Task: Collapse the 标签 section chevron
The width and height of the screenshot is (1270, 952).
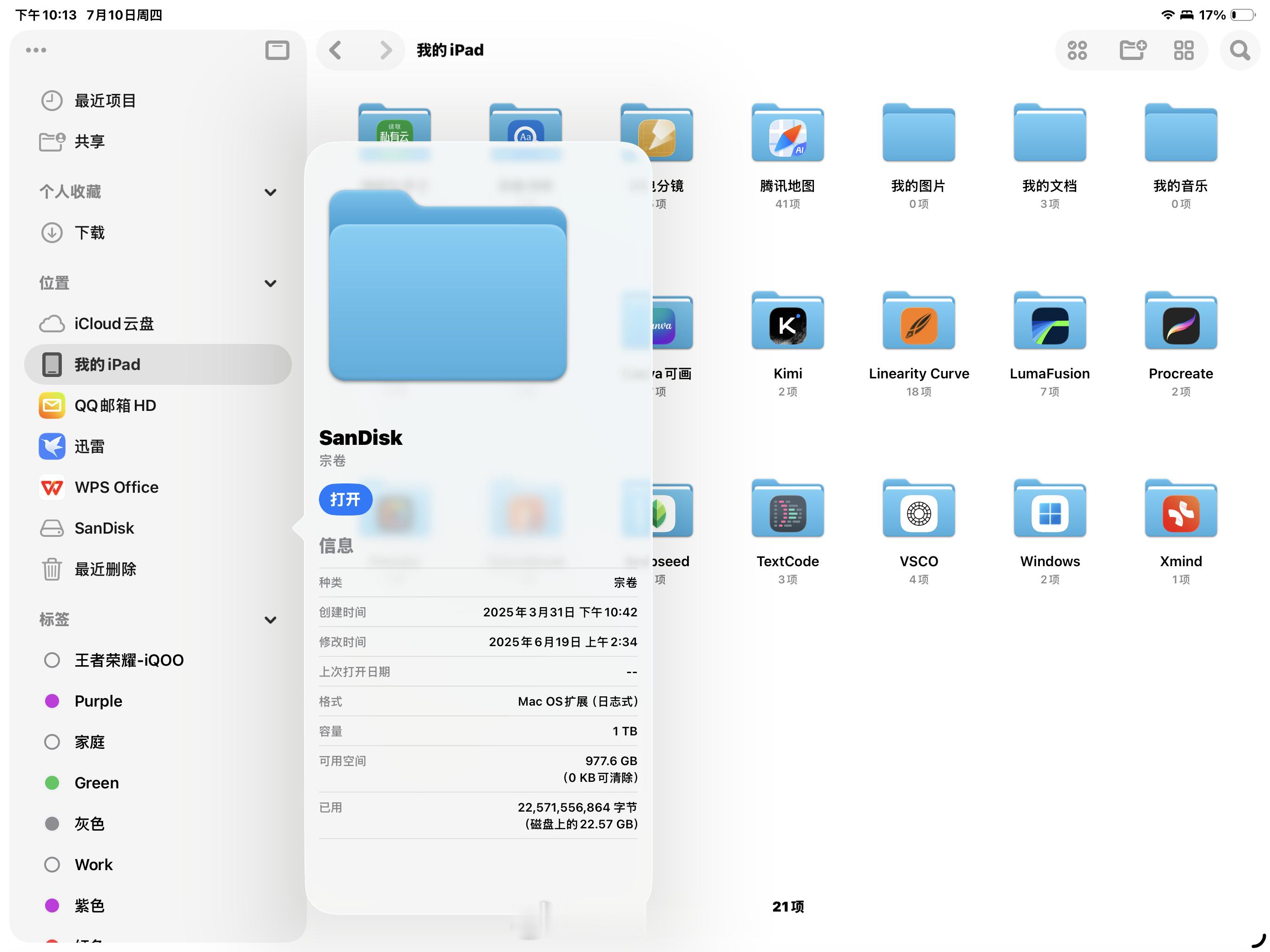Action: pos(271,620)
